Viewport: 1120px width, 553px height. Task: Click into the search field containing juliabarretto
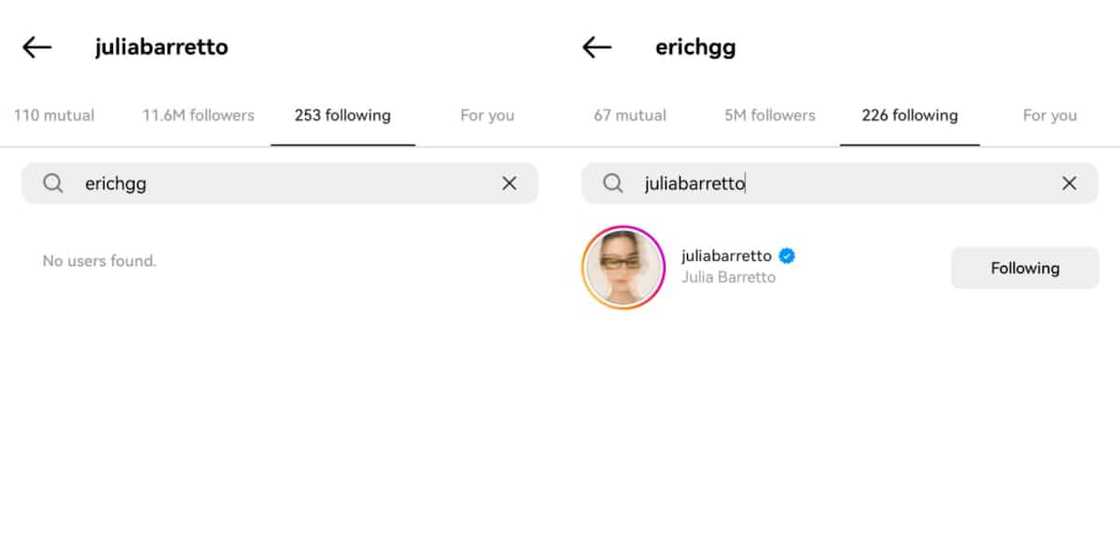point(839,184)
